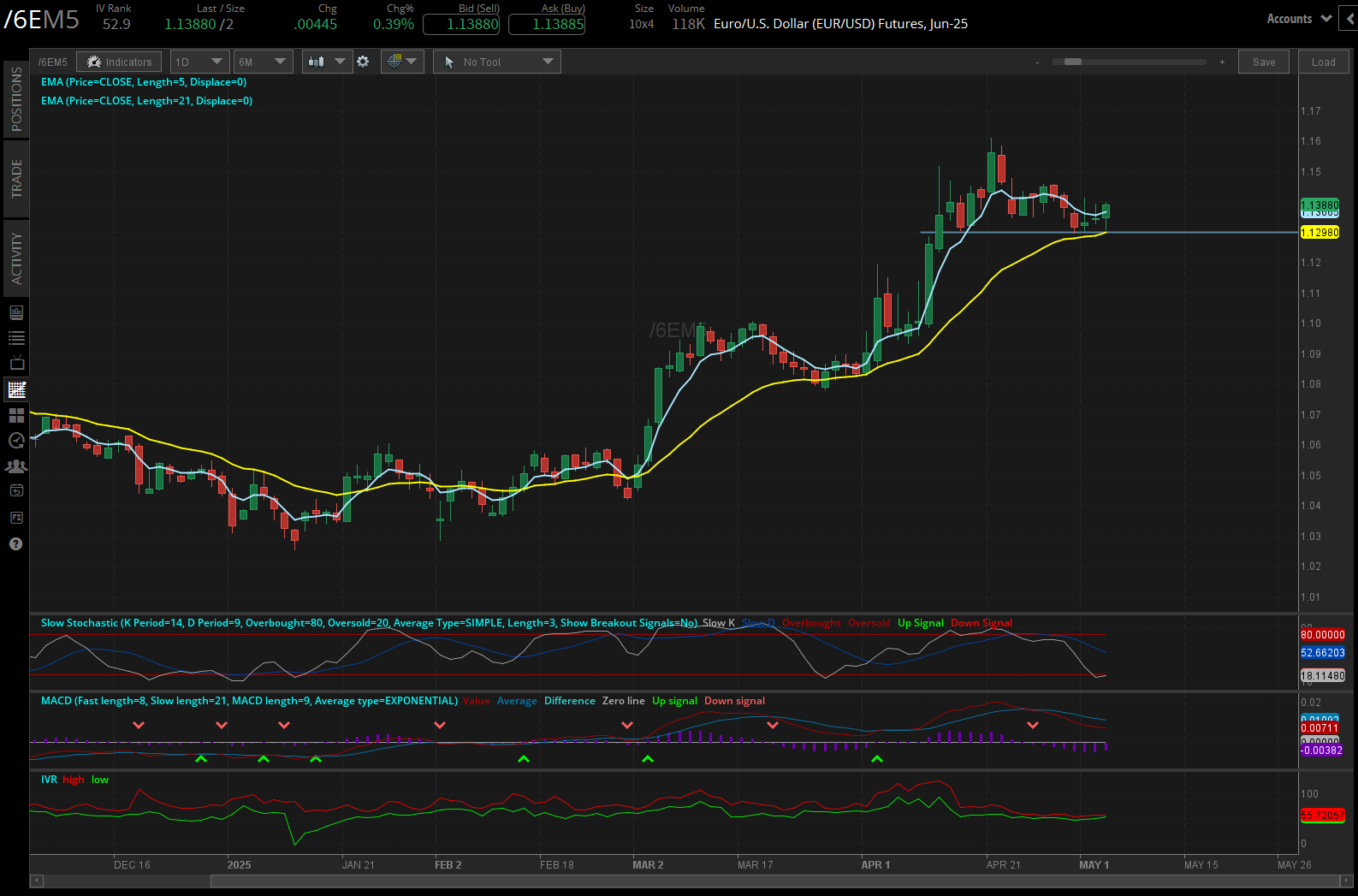Click the Ask (Buy) price 1.13885
1358x896 pixels.
[x=547, y=24]
